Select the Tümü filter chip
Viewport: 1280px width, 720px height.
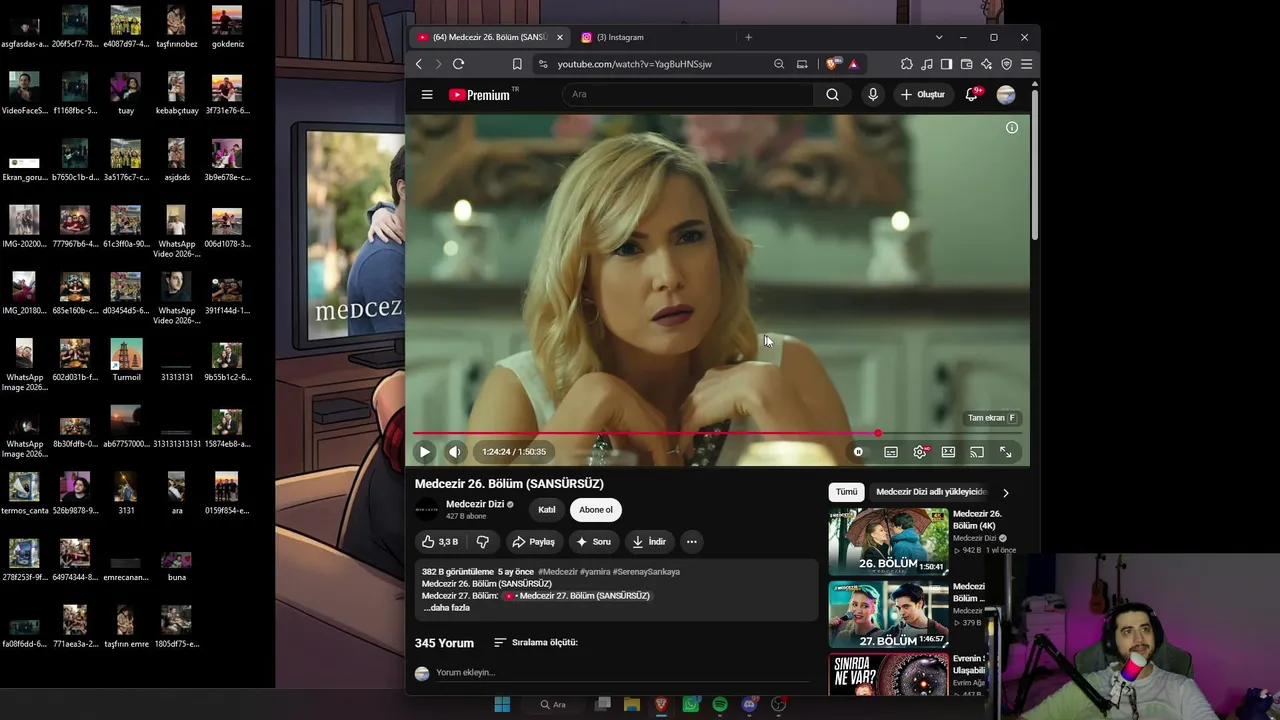point(847,492)
